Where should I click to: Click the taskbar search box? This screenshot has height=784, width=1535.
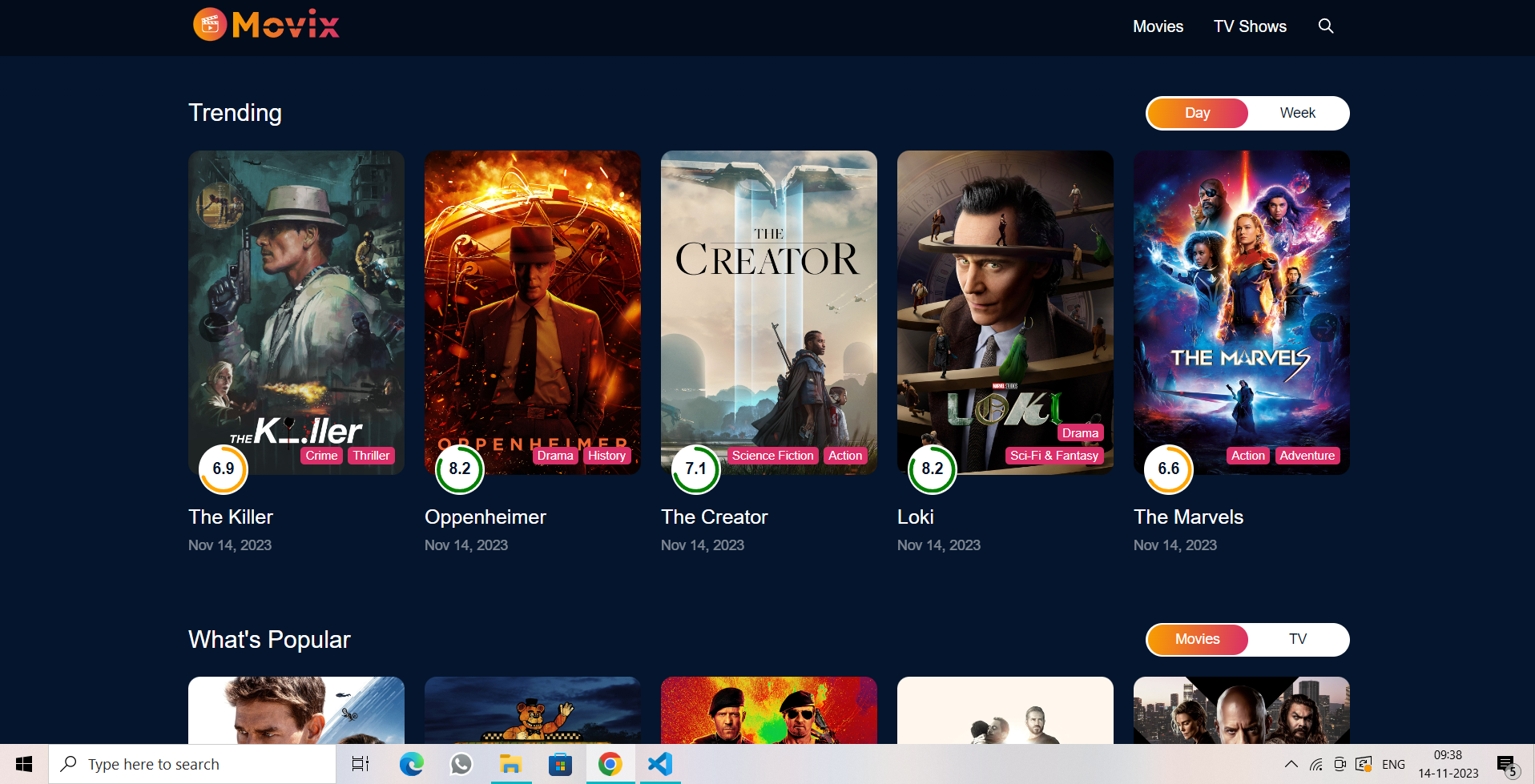[192, 765]
